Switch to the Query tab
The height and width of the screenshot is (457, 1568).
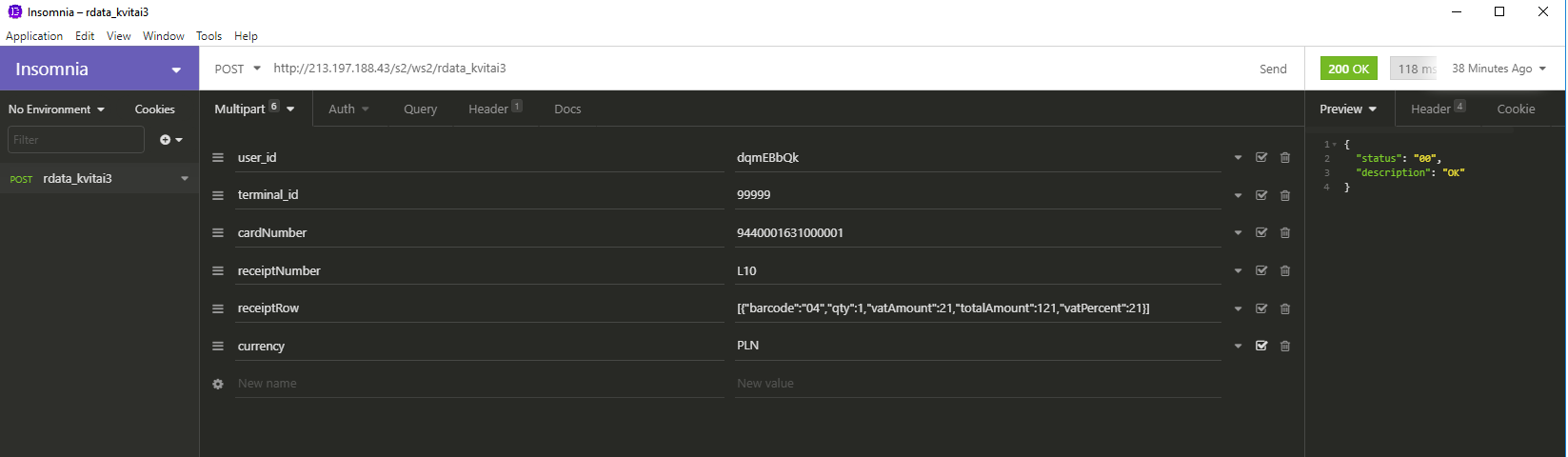(x=420, y=109)
